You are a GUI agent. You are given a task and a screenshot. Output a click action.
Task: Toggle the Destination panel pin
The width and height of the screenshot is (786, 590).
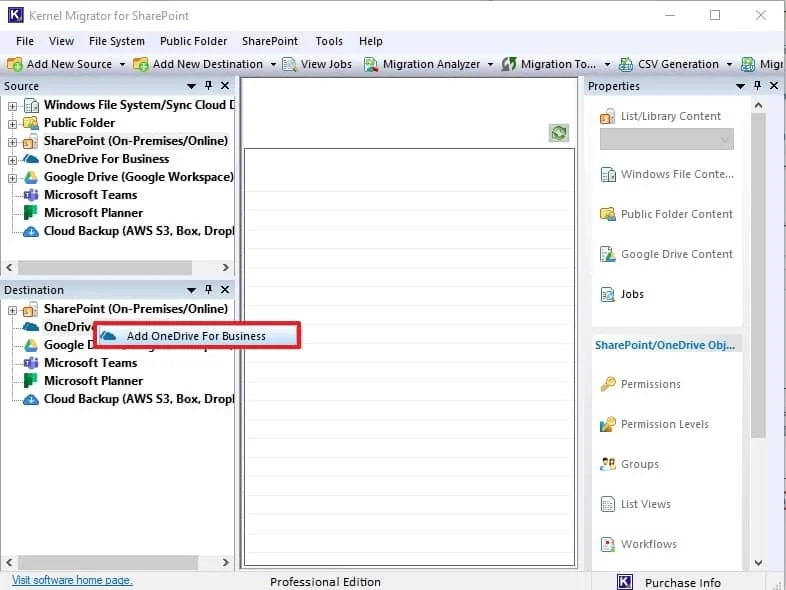click(209, 289)
